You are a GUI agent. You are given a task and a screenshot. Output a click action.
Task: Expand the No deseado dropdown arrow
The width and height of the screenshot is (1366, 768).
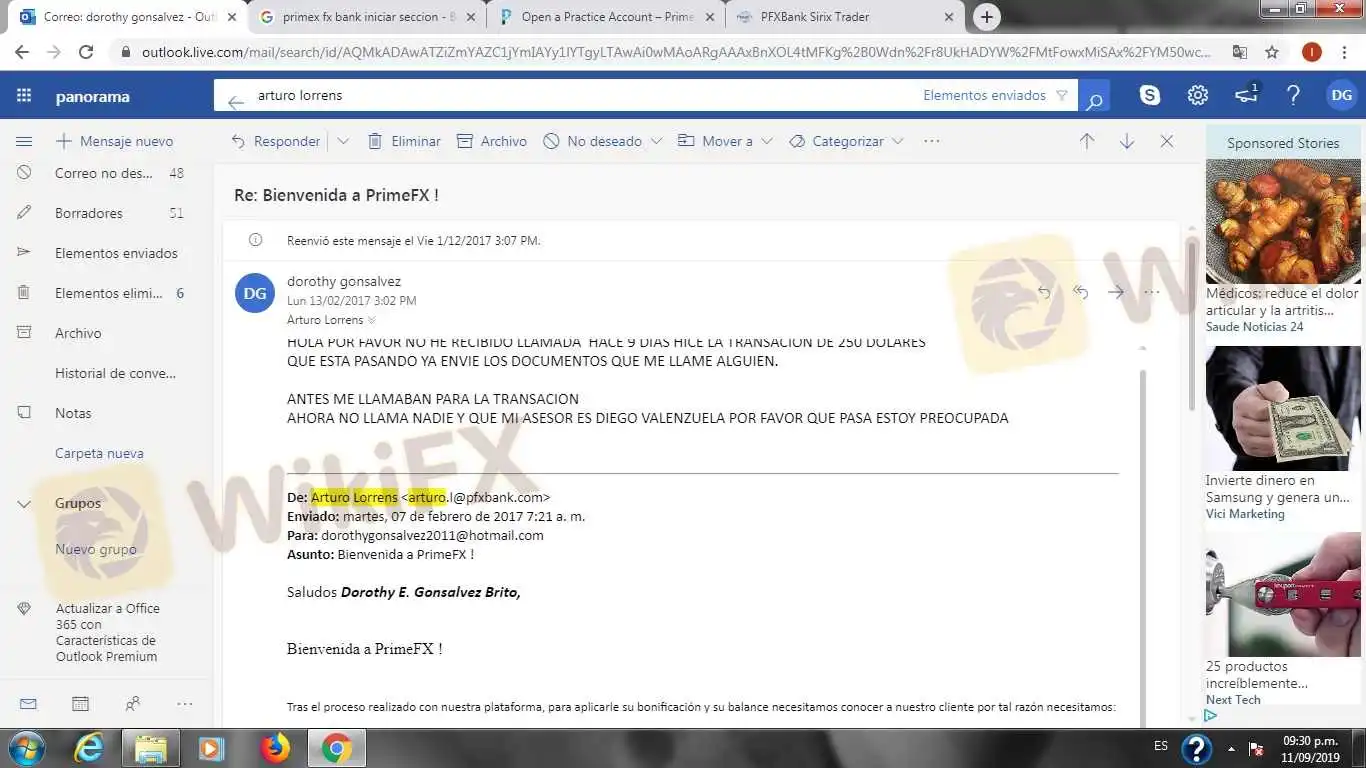click(656, 141)
